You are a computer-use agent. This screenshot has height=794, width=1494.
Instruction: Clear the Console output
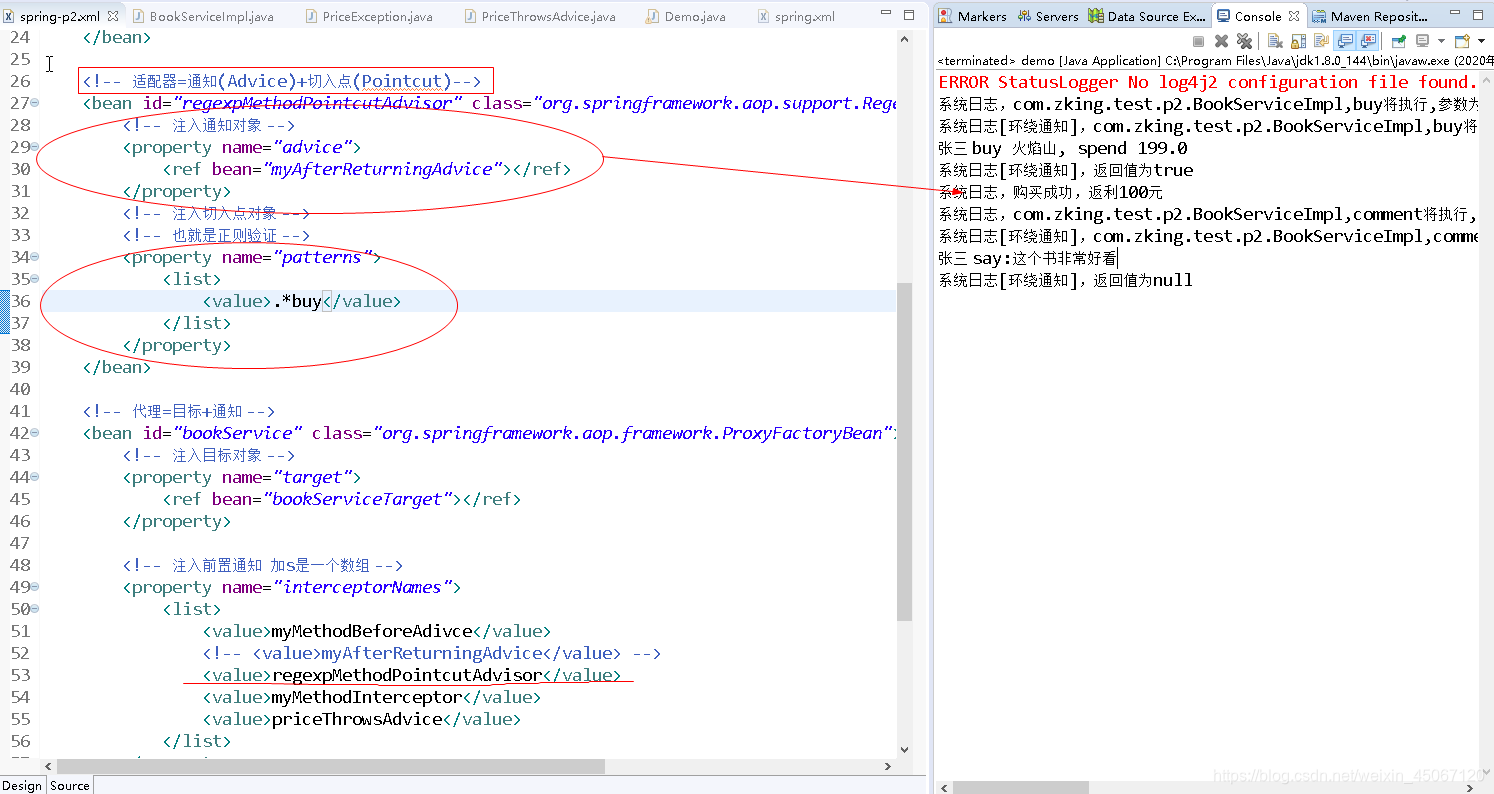1275,41
